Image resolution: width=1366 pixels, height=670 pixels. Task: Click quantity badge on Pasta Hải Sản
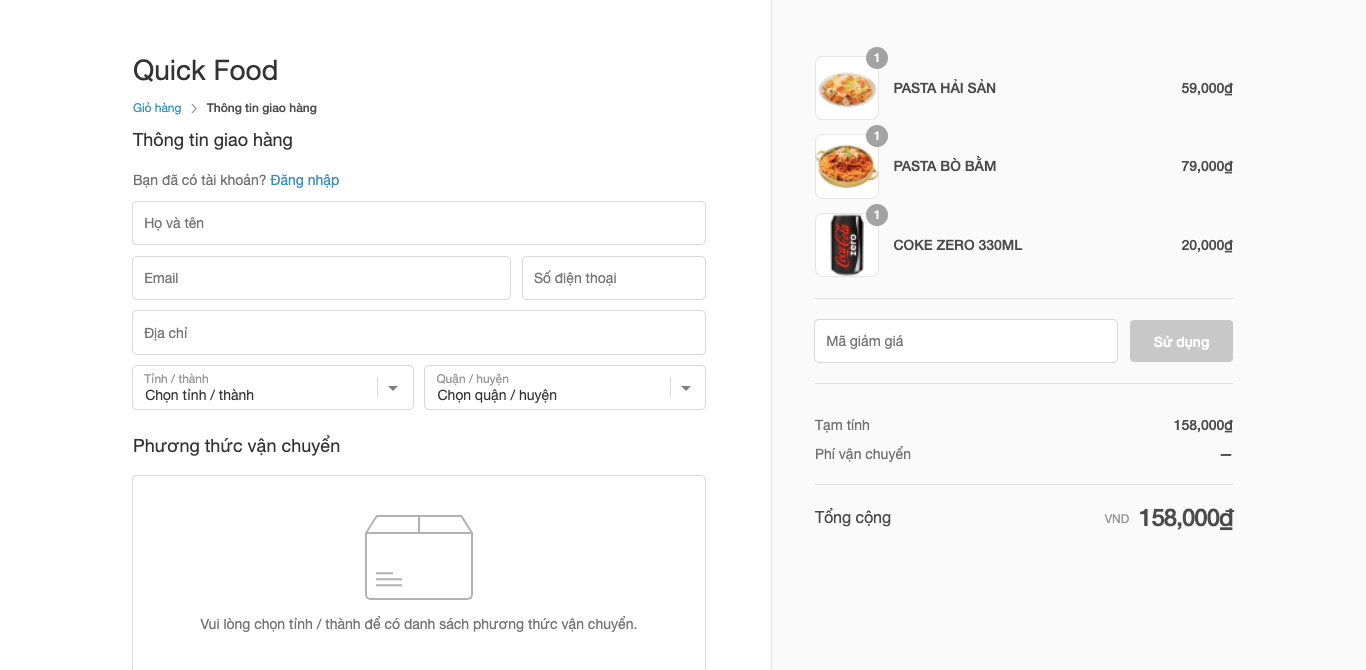(877, 58)
